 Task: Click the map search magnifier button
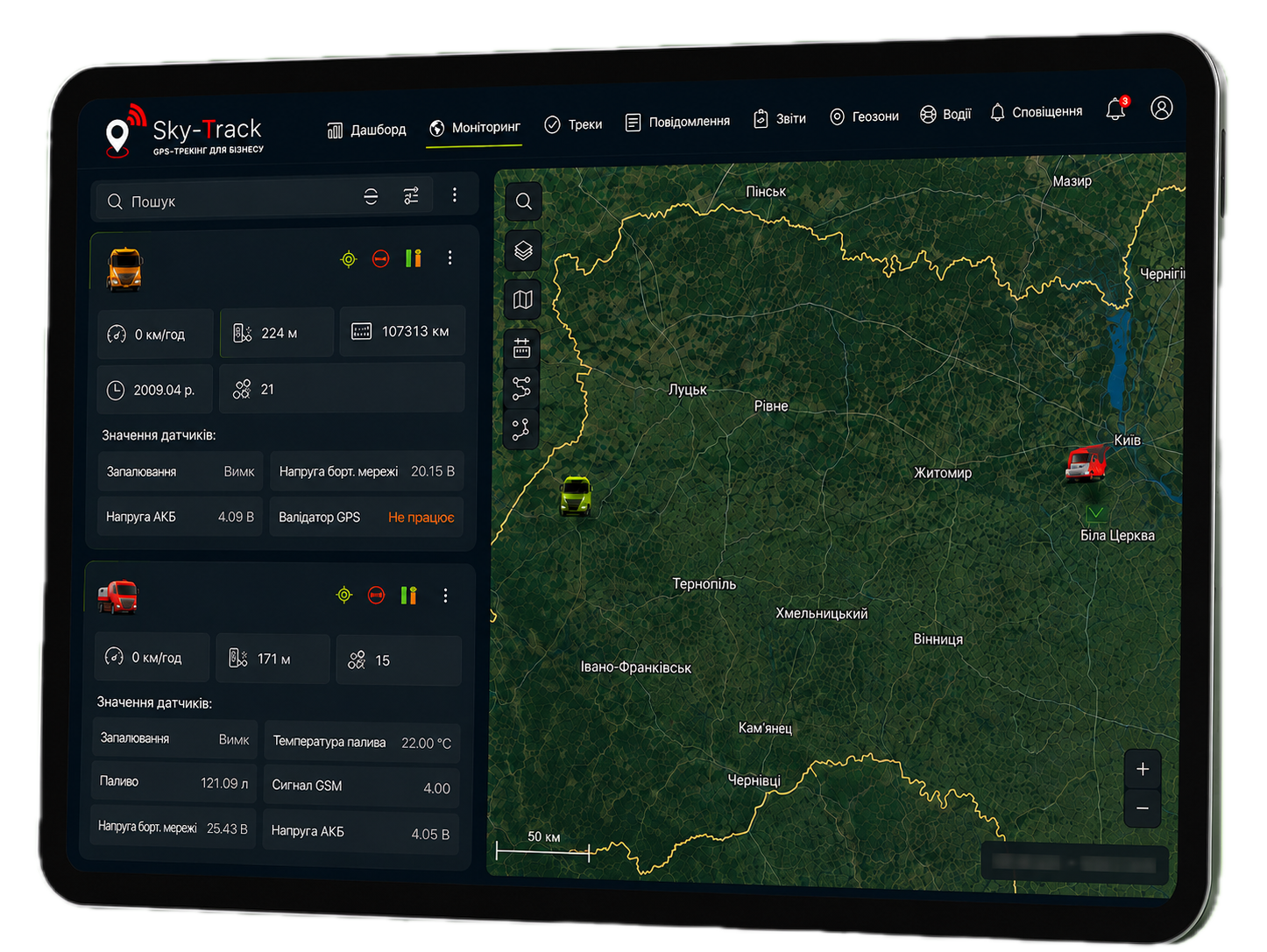(523, 201)
